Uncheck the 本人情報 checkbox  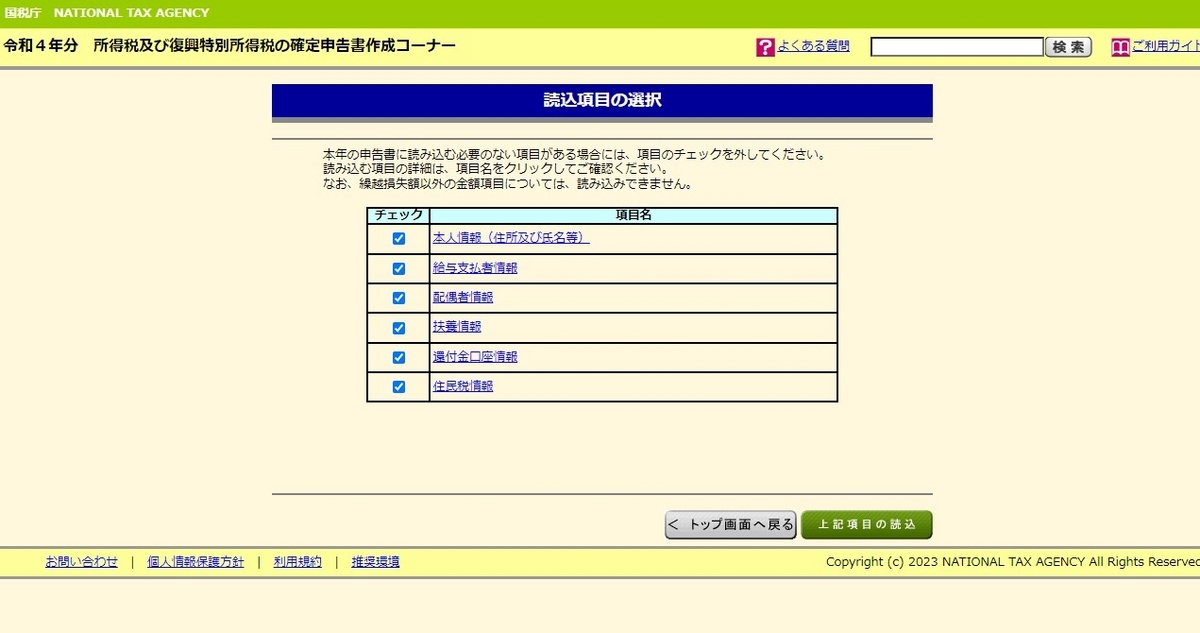pyautogui.click(x=399, y=239)
